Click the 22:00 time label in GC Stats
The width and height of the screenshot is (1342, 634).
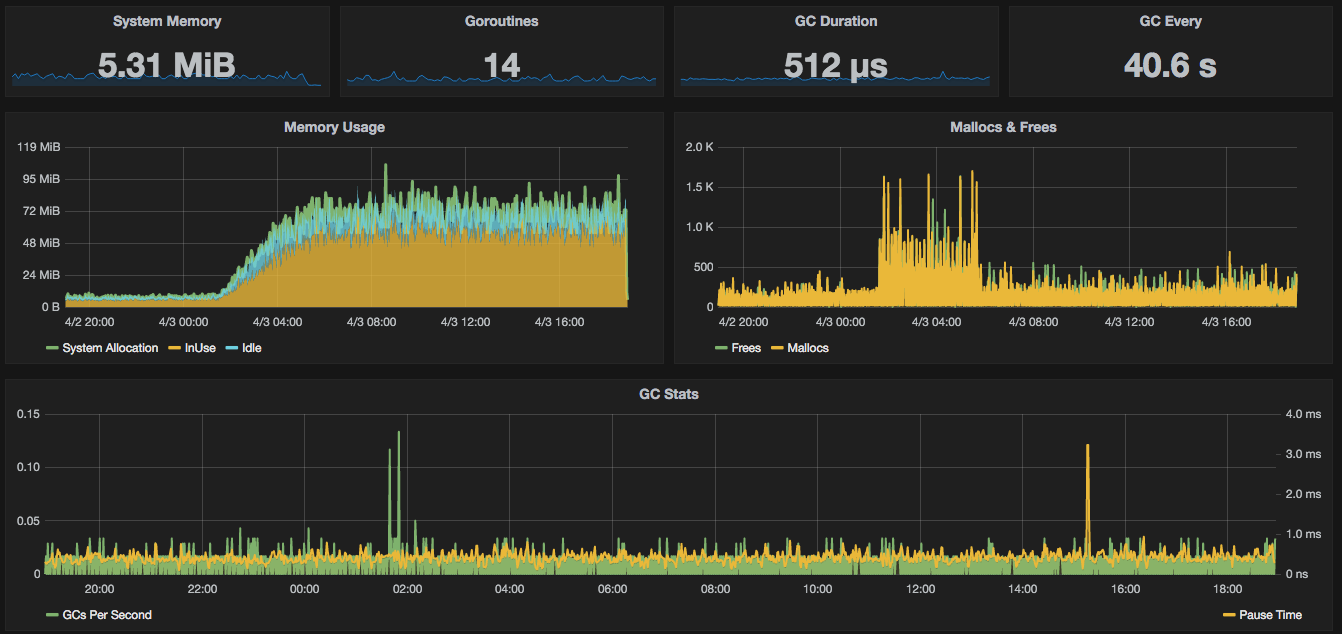point(202,589)
